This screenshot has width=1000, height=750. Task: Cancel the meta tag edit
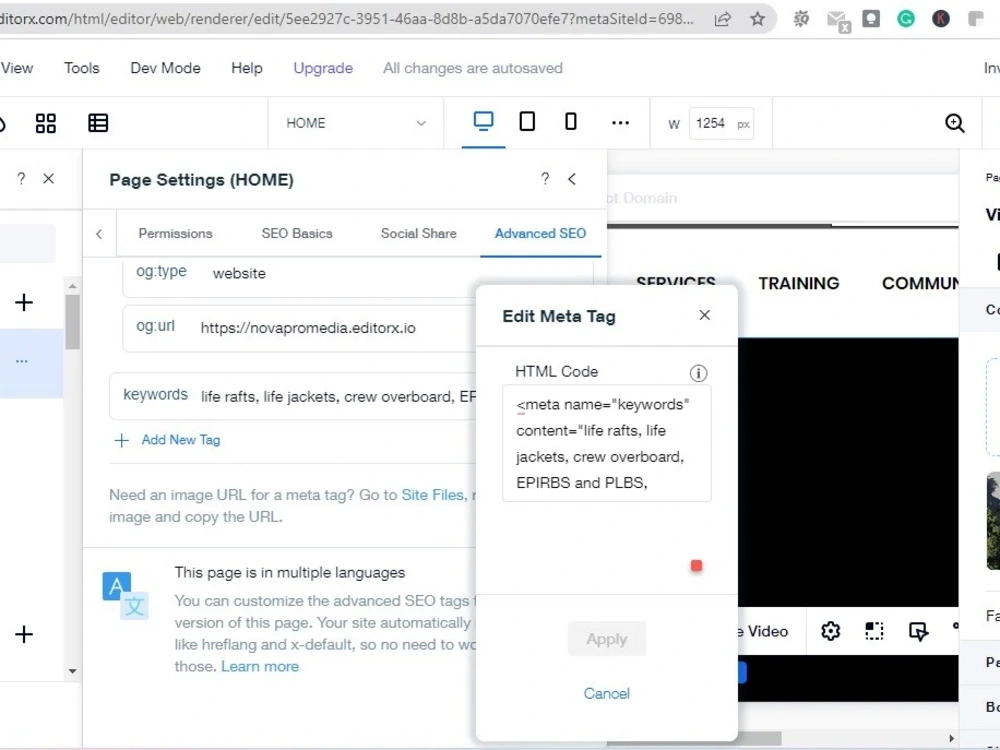click(x=607, y=694)
